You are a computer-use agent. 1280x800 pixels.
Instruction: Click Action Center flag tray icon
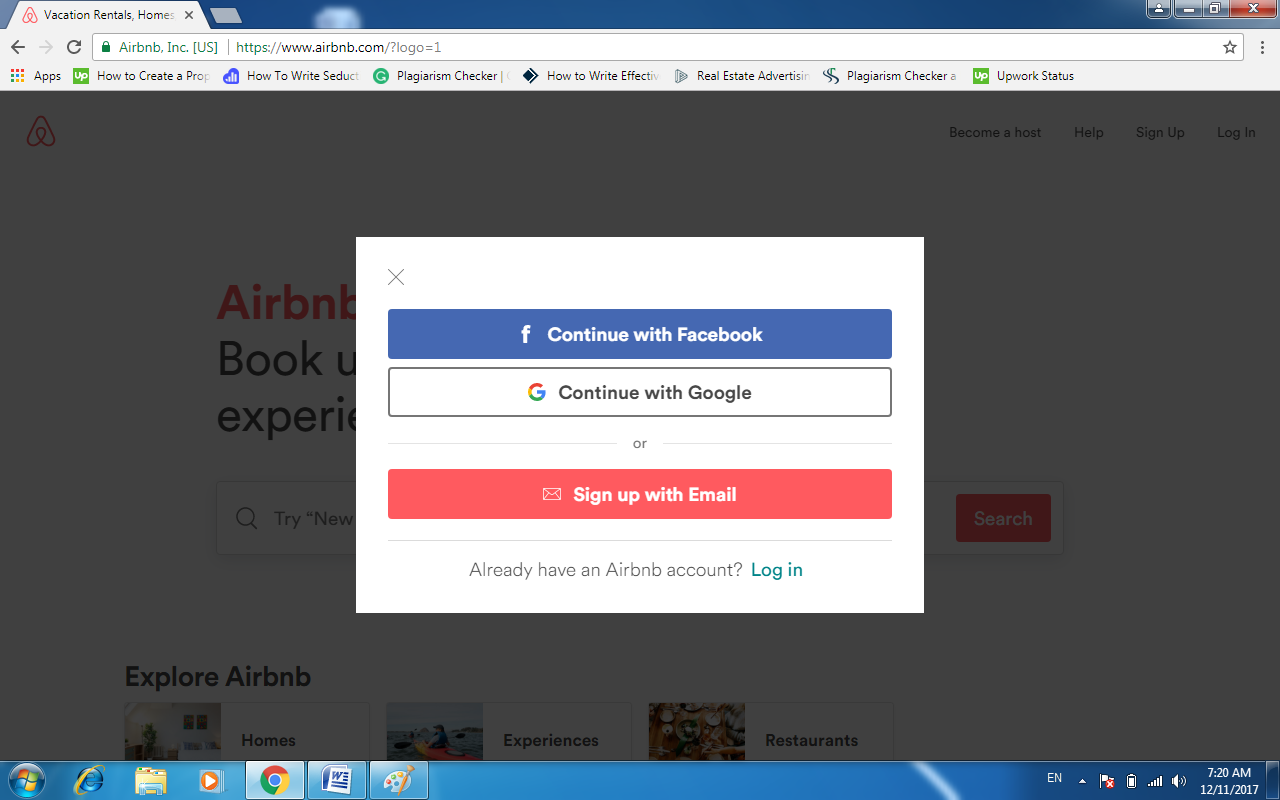pos(1107,781)
